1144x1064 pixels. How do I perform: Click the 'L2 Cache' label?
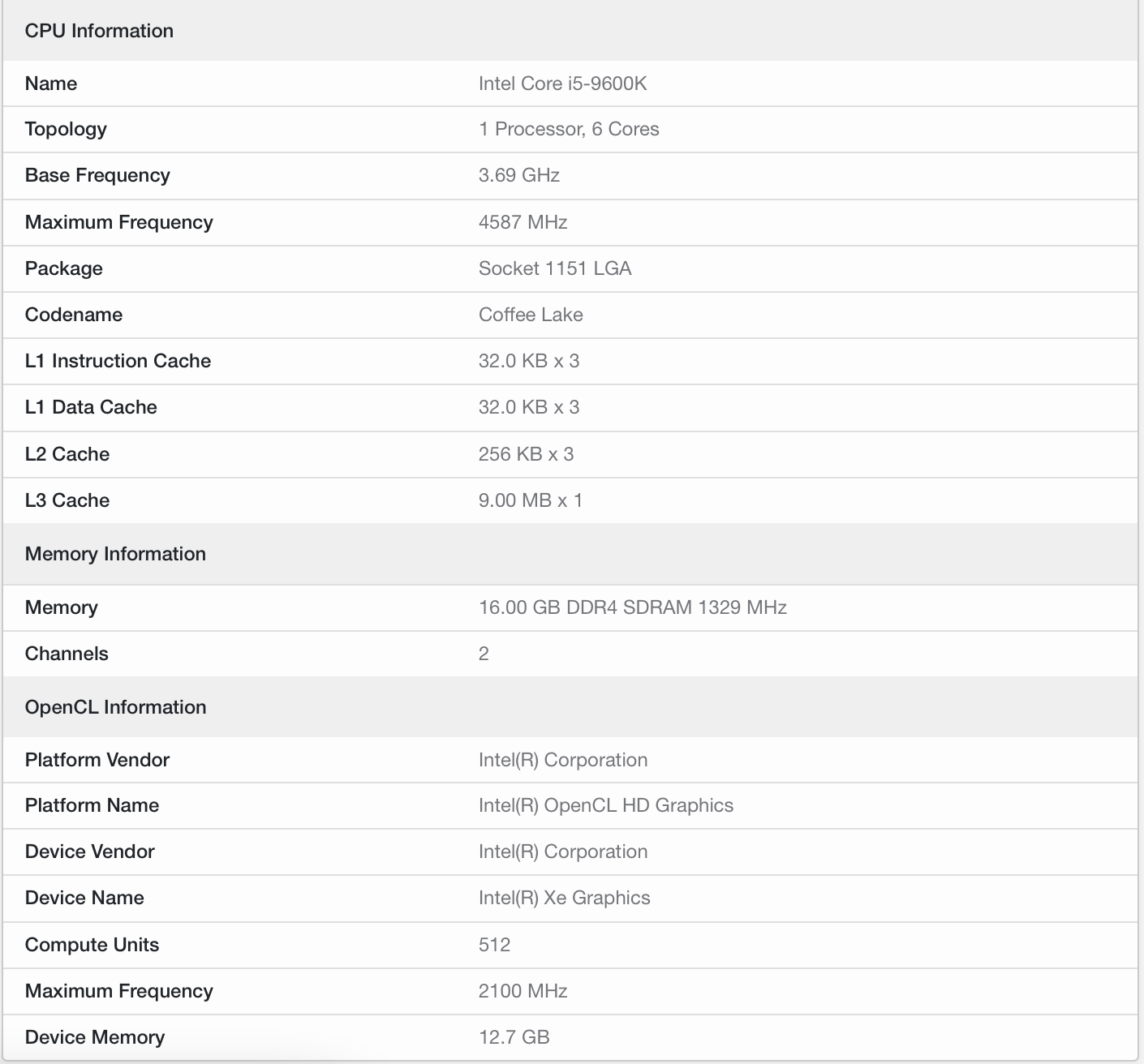67,454
